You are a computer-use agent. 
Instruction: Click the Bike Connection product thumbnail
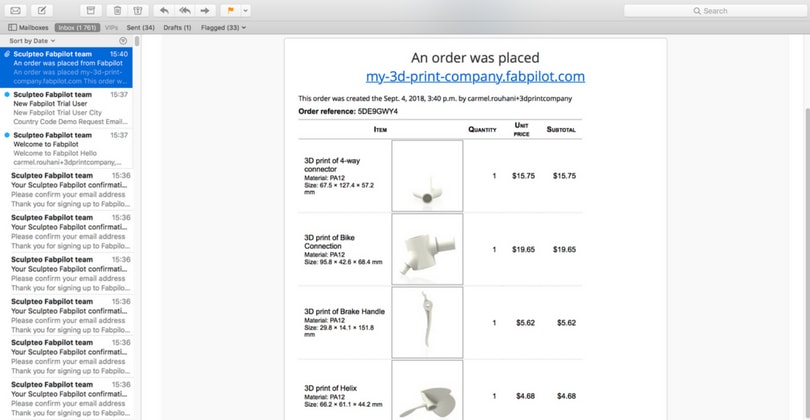(x=427, y=250)
